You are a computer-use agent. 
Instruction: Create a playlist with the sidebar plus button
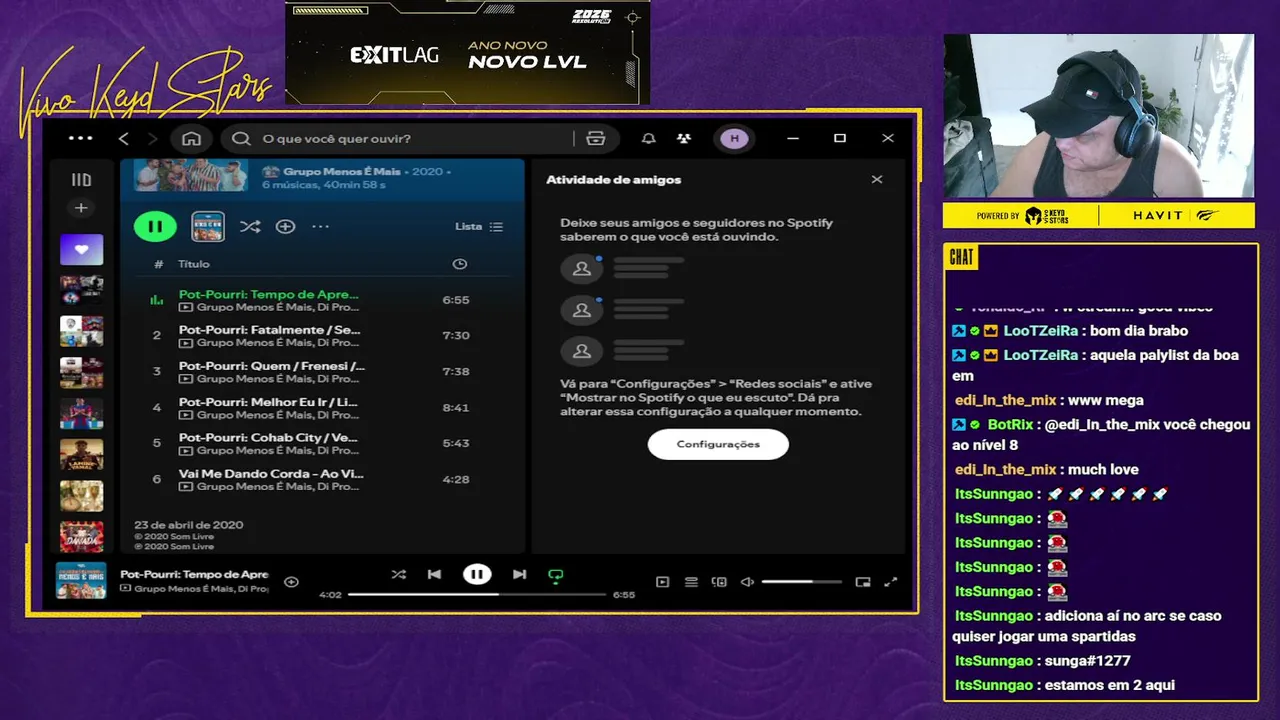pos(81,208)
